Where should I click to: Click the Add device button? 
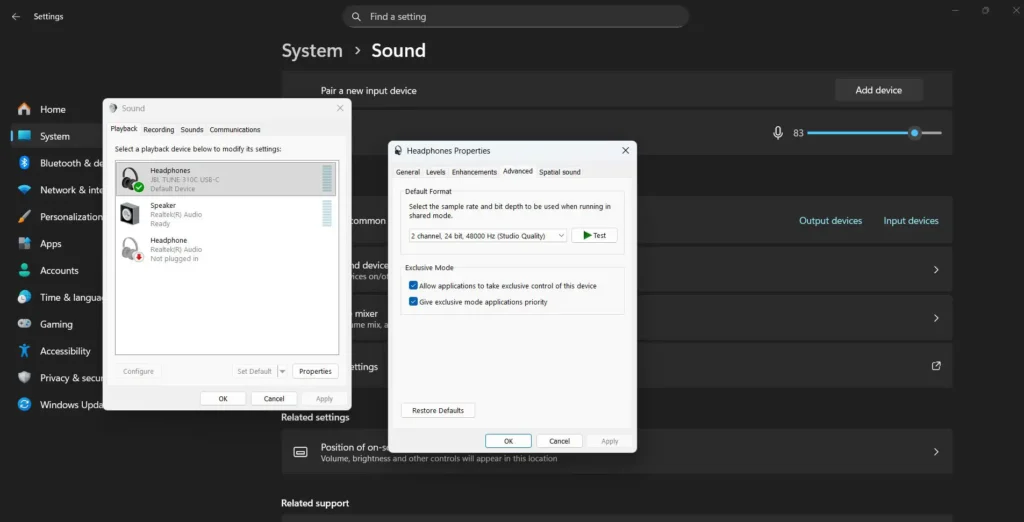[878, 90]
